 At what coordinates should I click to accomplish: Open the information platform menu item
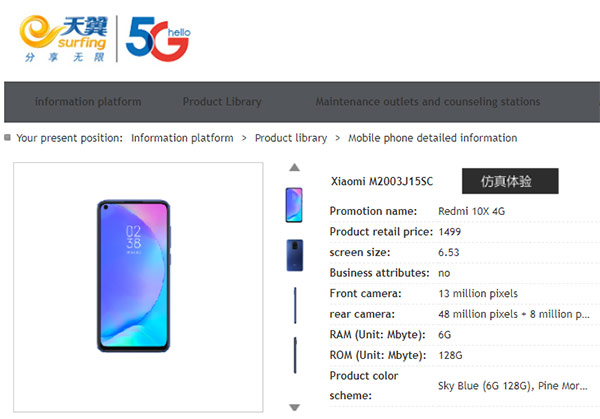click(88, 102)
